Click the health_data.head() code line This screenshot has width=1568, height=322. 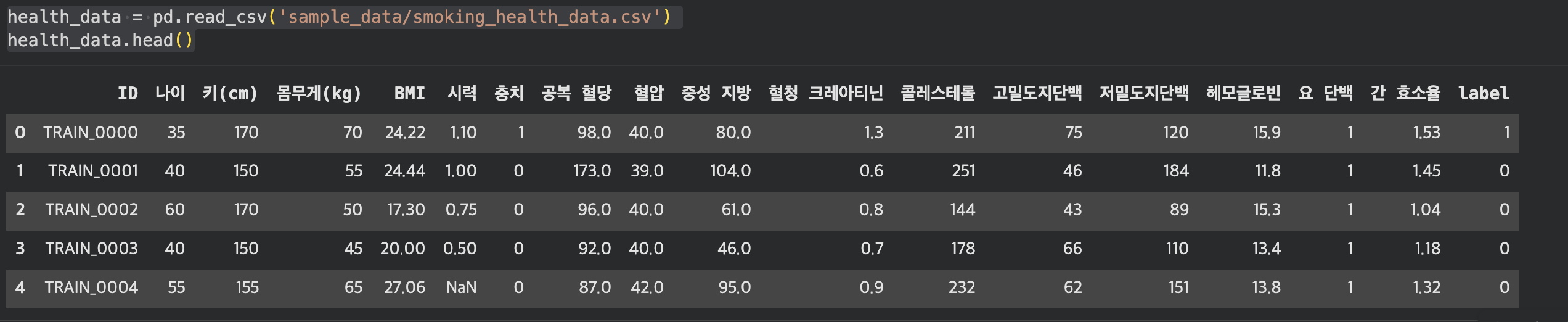point(100,41)
